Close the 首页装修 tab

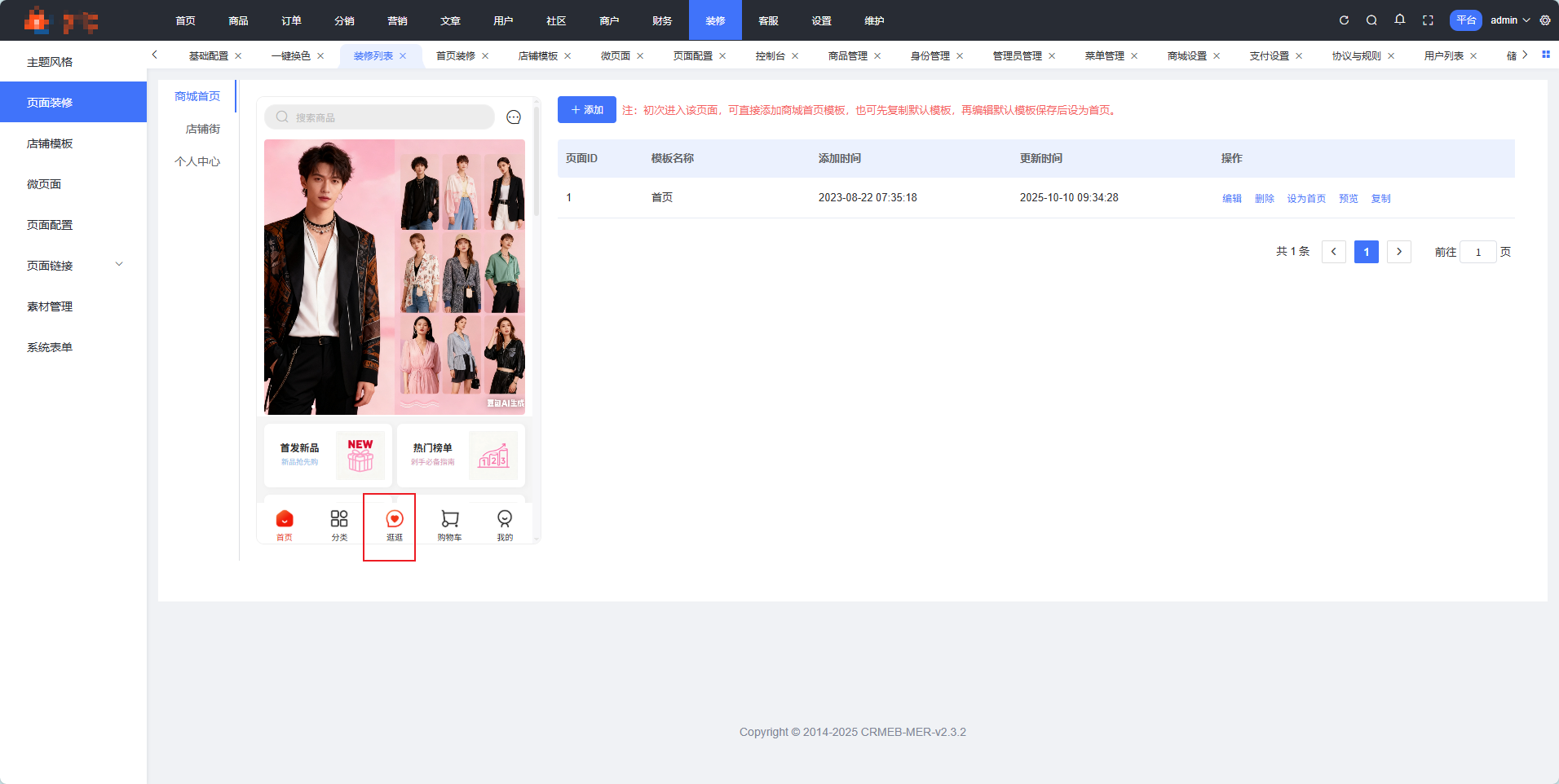(x=485, y=56)
